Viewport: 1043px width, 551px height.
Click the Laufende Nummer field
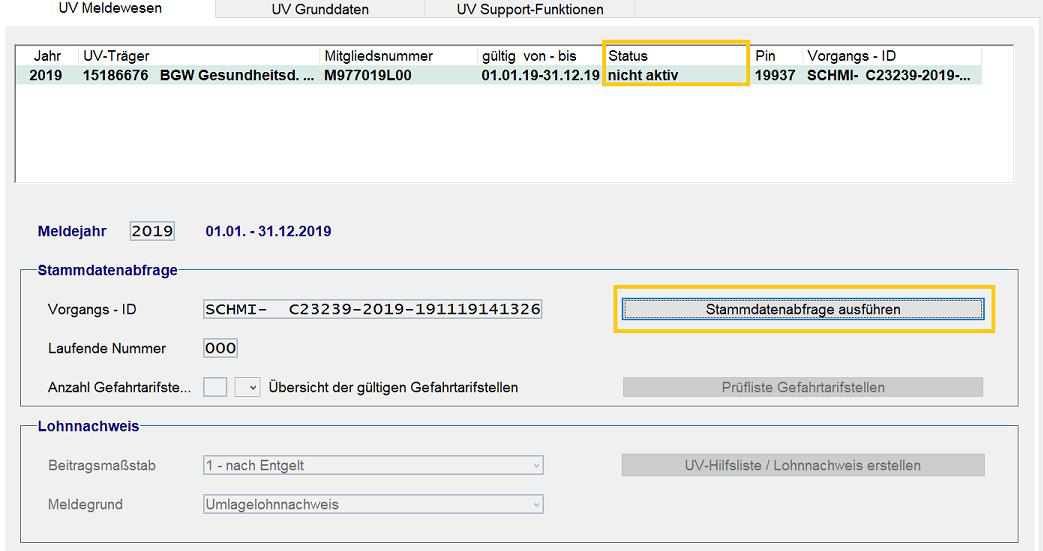click(220, 348)
